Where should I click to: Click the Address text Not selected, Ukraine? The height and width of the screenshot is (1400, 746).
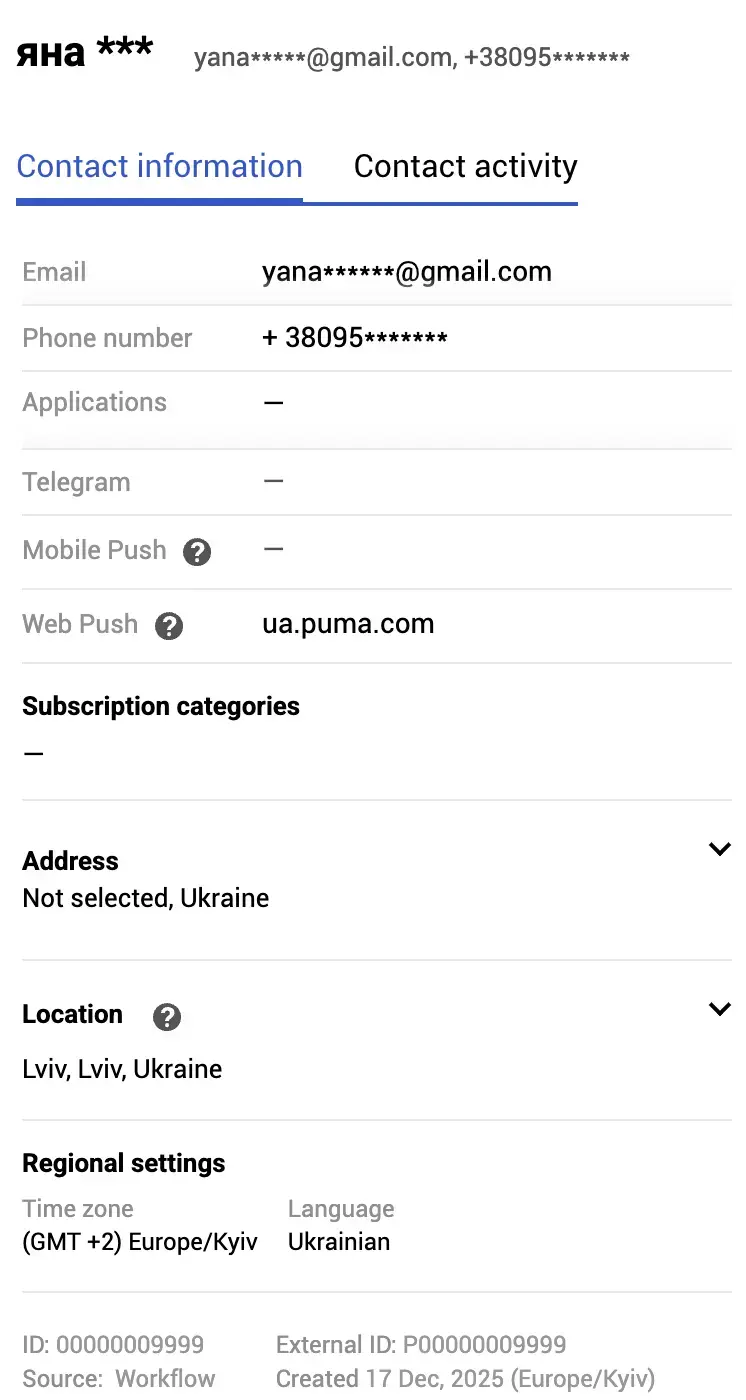click(x=145, y=898)
